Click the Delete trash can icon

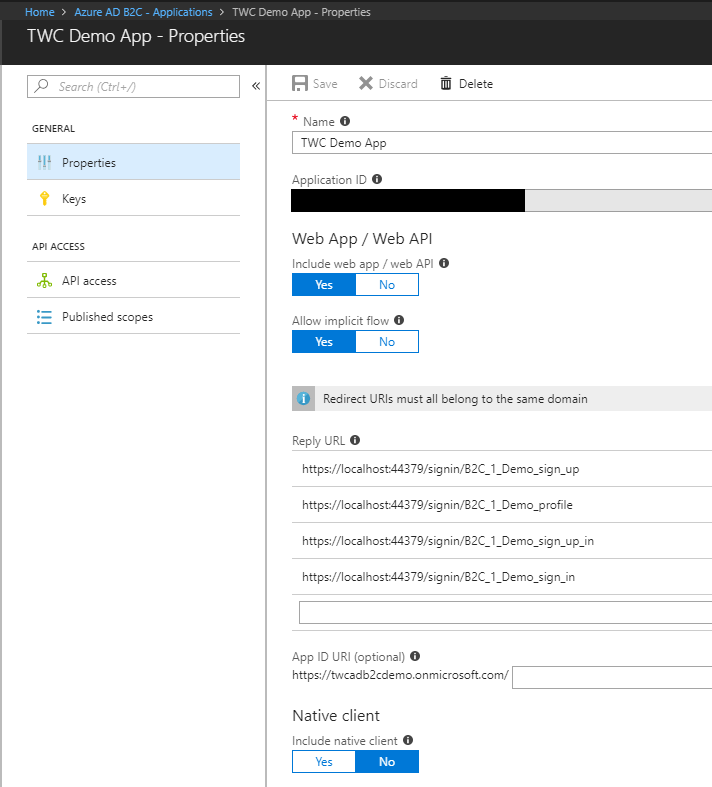[446, 83]
